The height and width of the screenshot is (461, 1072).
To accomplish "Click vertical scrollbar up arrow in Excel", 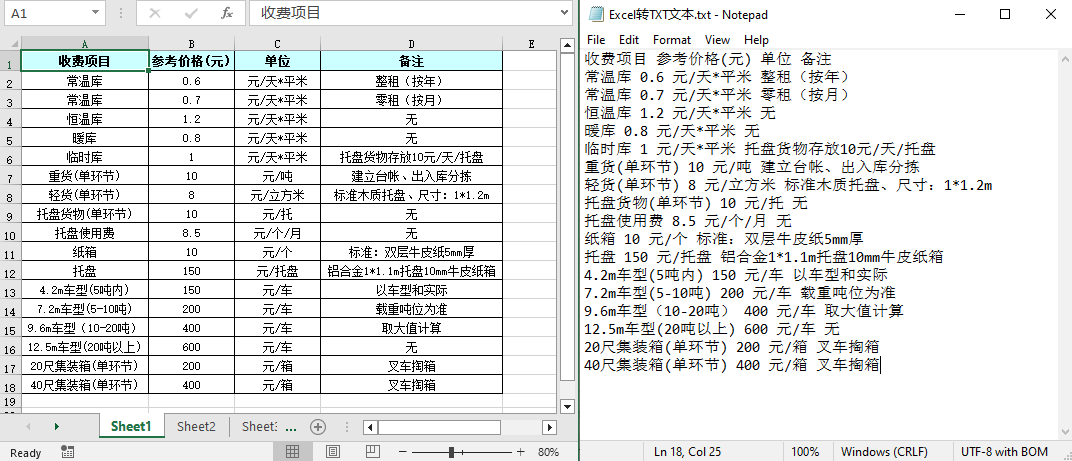I will pos(567,45).
